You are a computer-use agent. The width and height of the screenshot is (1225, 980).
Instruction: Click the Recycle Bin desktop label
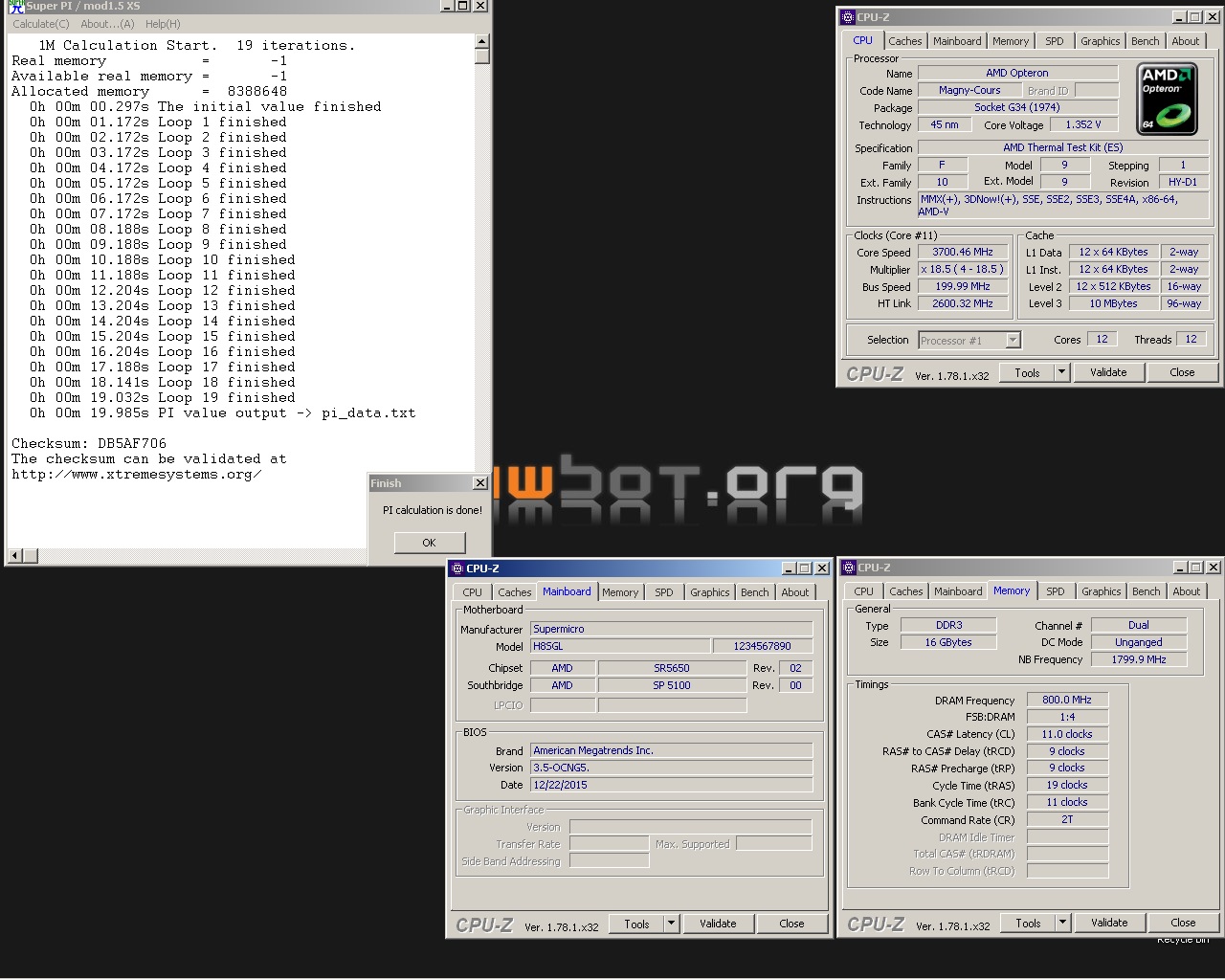coord(1183,940)
